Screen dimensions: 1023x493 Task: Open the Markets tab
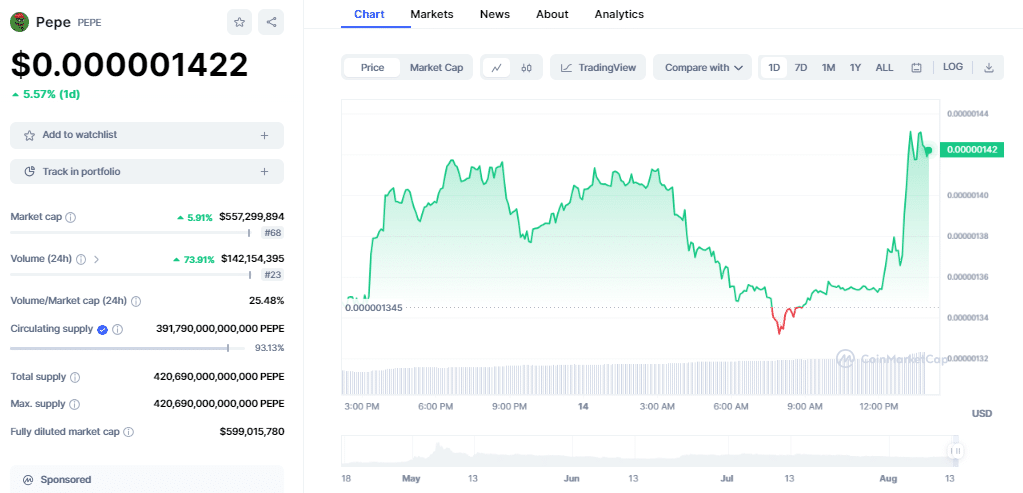pyautogui.click(x=432, y=14)
